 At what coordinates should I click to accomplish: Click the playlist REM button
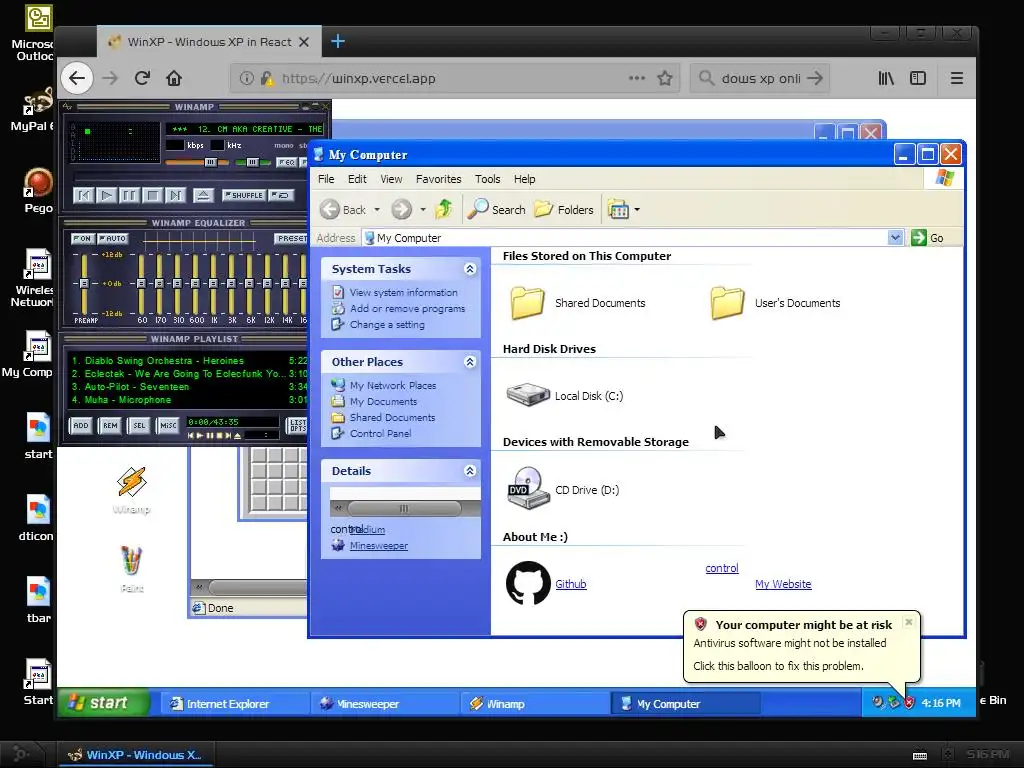110,426
